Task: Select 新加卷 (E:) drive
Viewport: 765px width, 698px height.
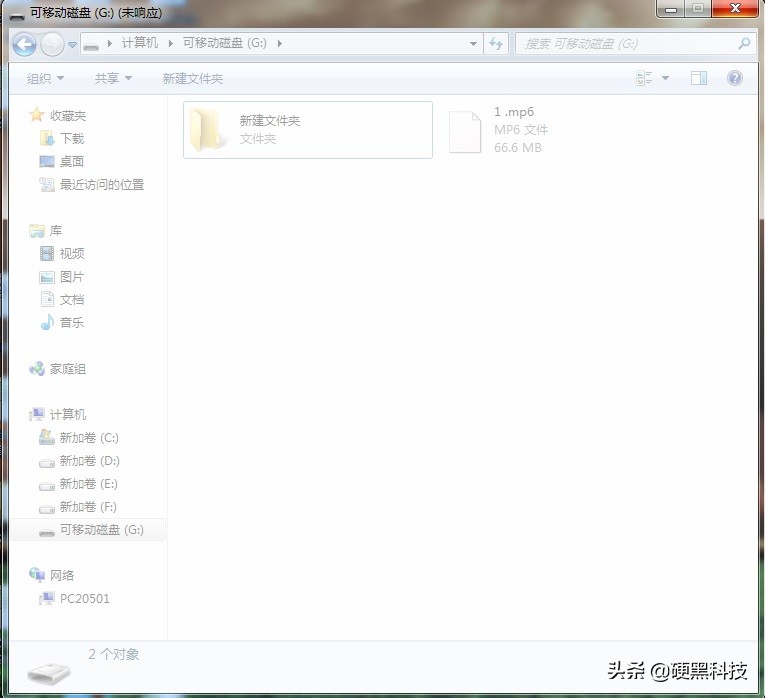Action: click(x=89, y=483)
